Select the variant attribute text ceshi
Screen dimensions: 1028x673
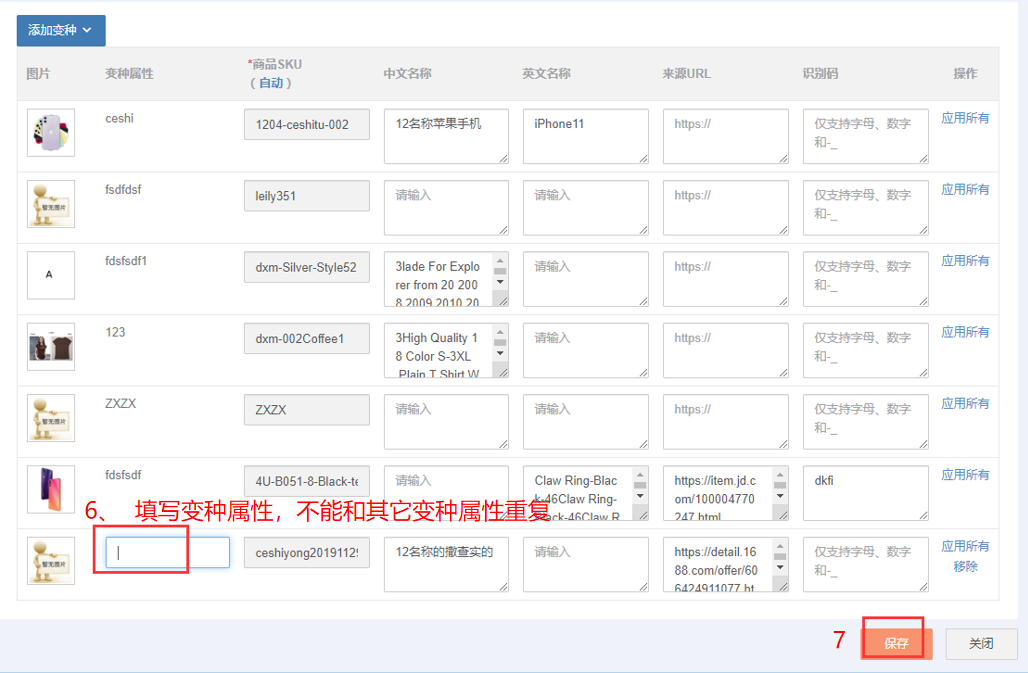(x=119, y=119)
